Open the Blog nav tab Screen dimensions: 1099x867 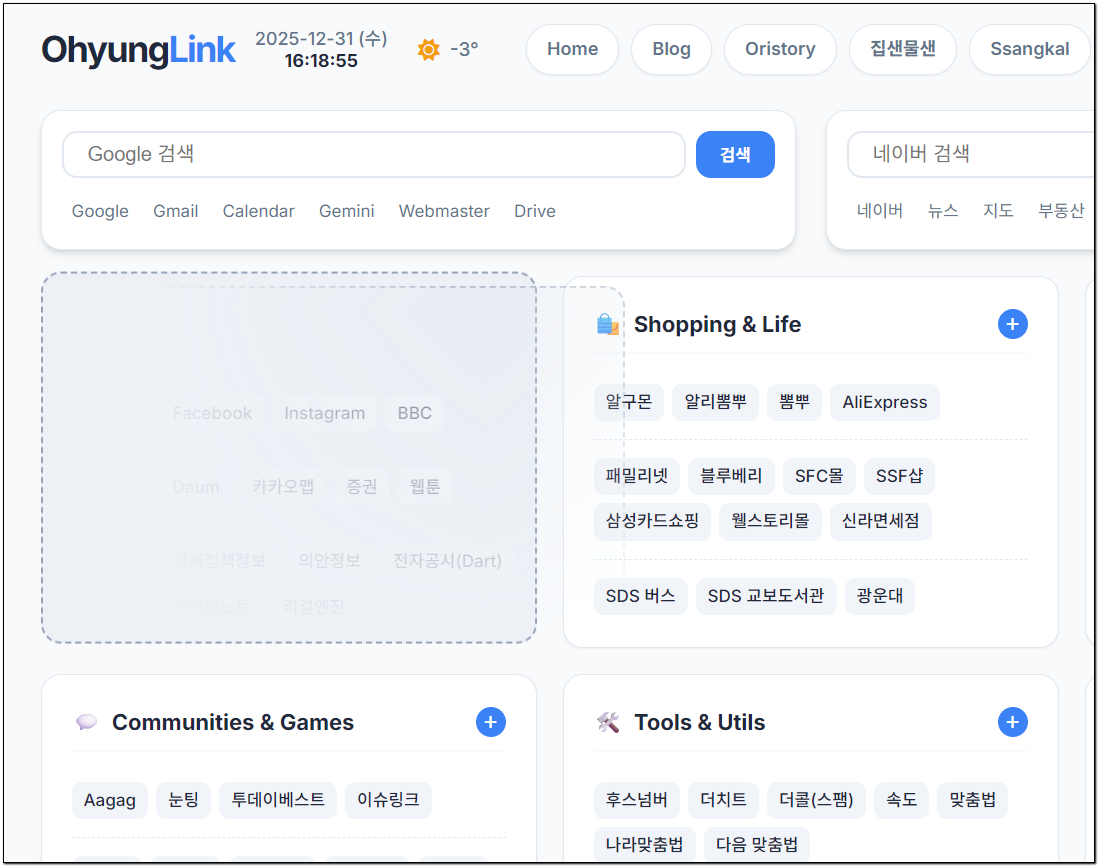coord(671,49)
